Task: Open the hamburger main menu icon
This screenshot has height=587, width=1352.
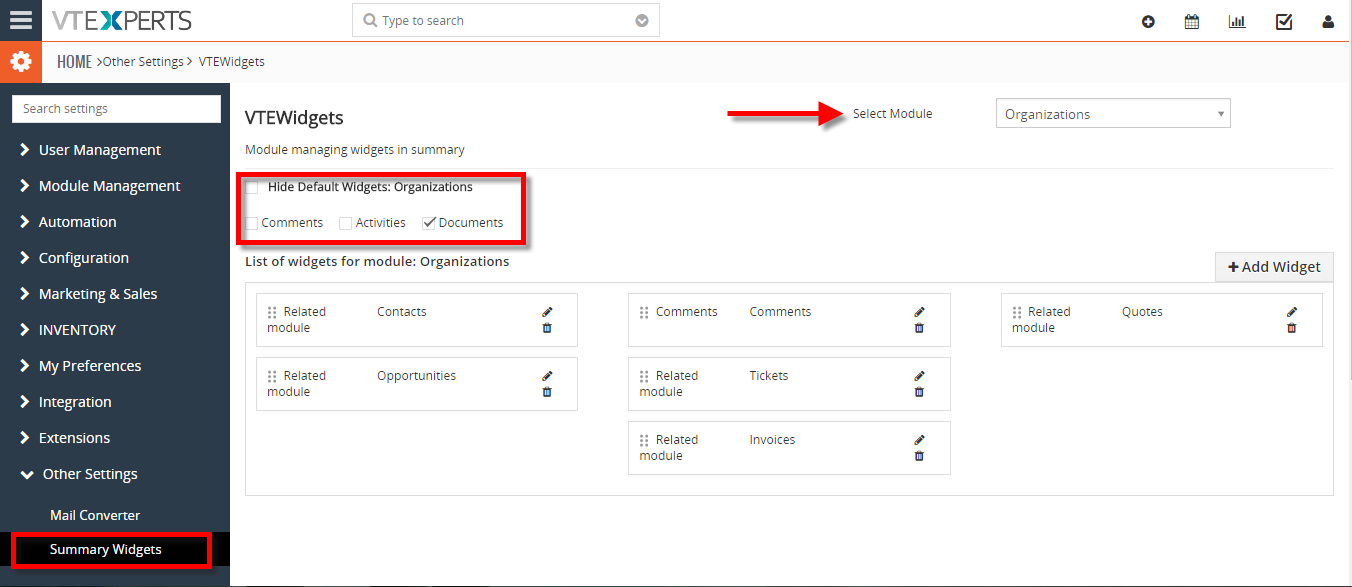Action: tap(21, 20)
